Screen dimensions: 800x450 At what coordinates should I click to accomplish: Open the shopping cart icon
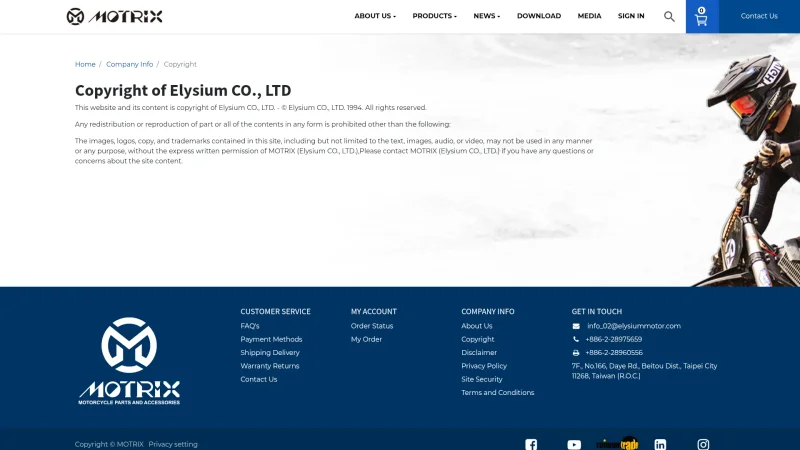pos(702,17)
